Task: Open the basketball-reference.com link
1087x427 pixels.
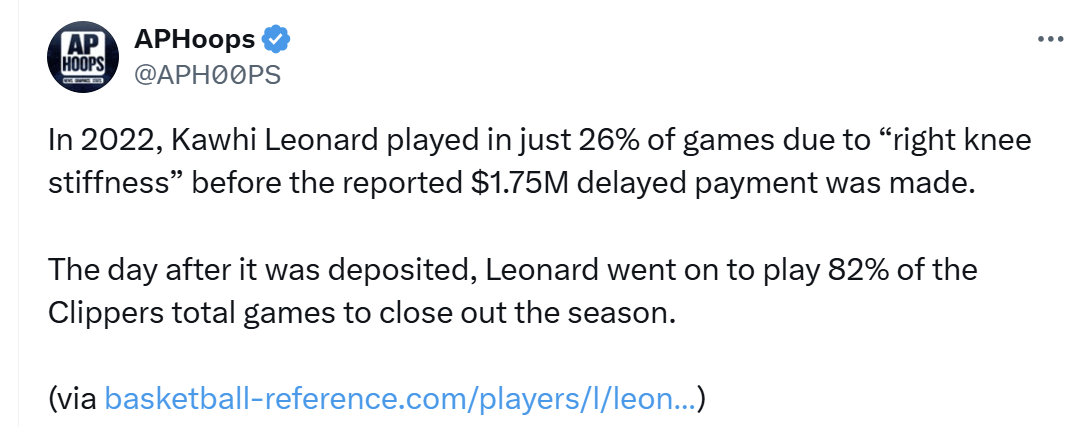Action: [400, 399]
